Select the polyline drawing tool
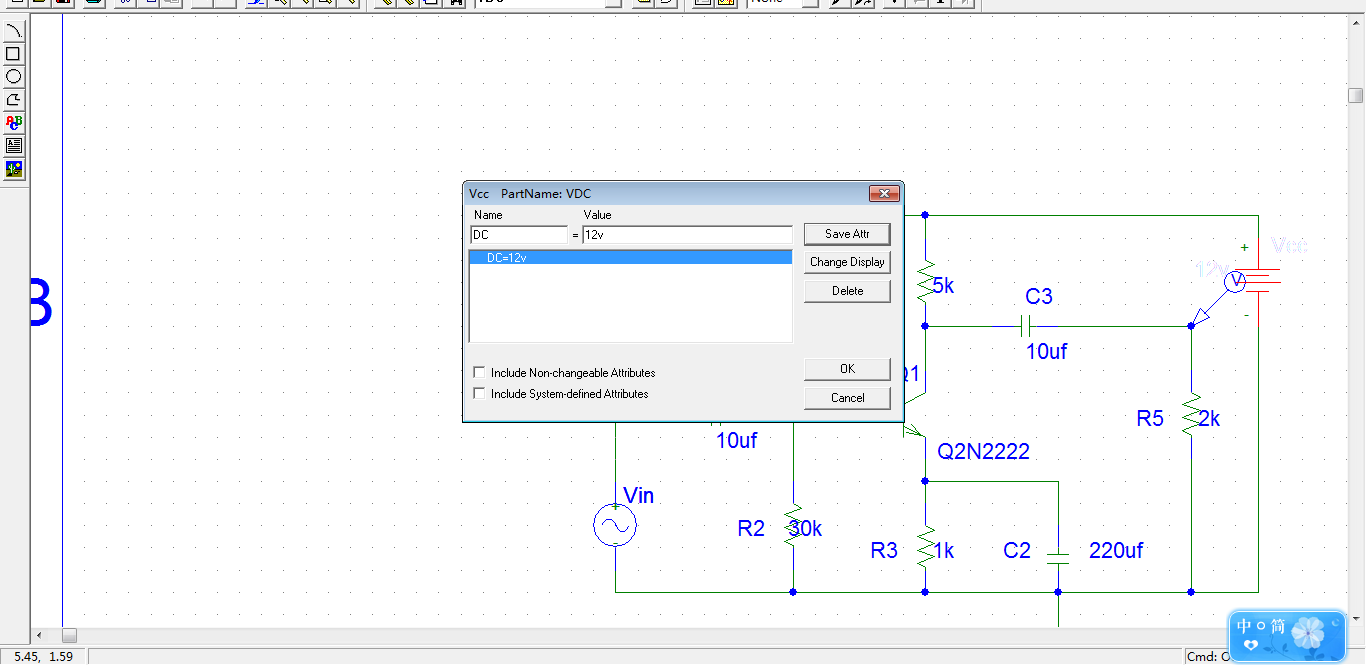1366x665 pixels. (x=14, y=100)
